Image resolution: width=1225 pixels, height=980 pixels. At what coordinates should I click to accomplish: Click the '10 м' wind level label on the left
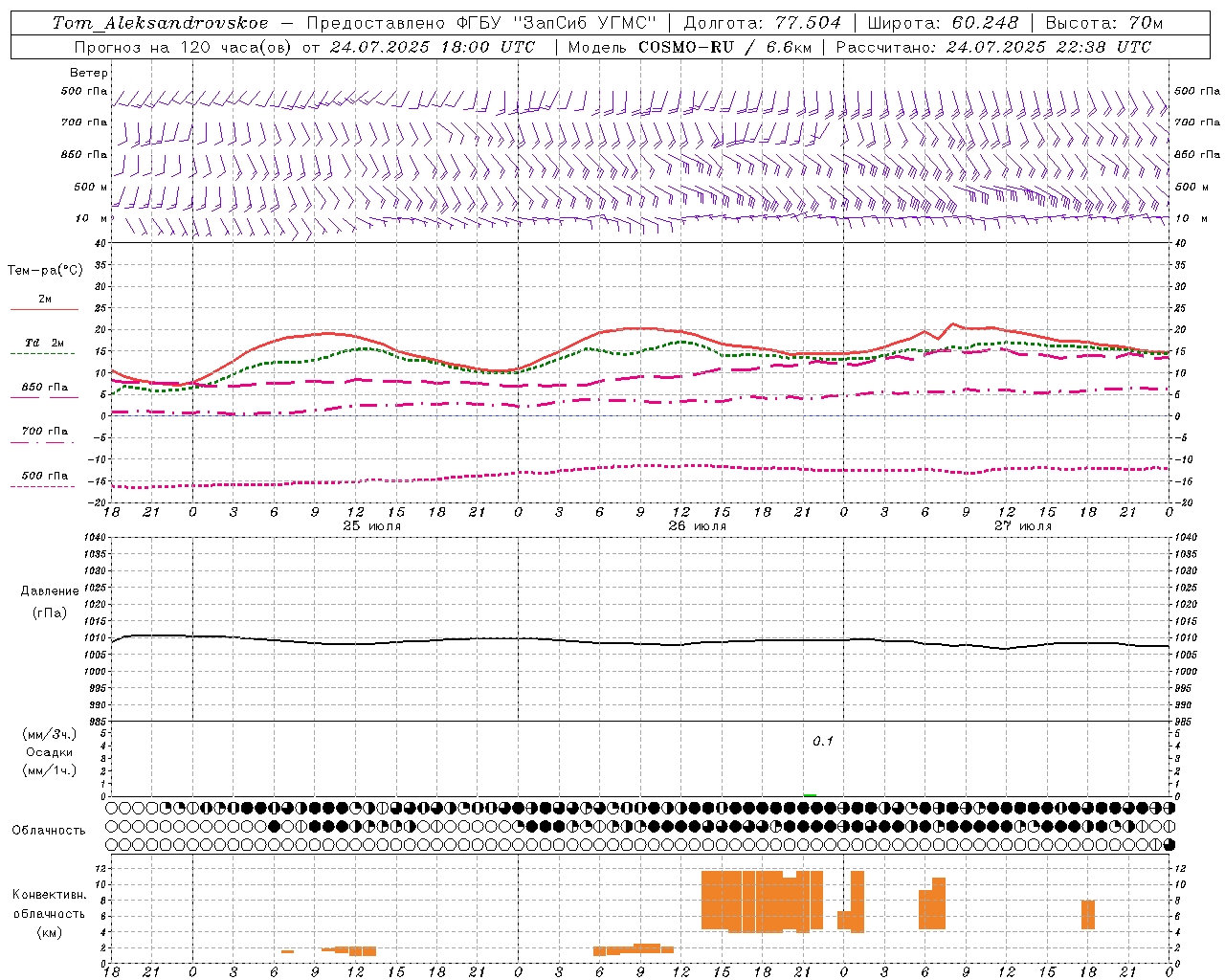pos(91,218)
